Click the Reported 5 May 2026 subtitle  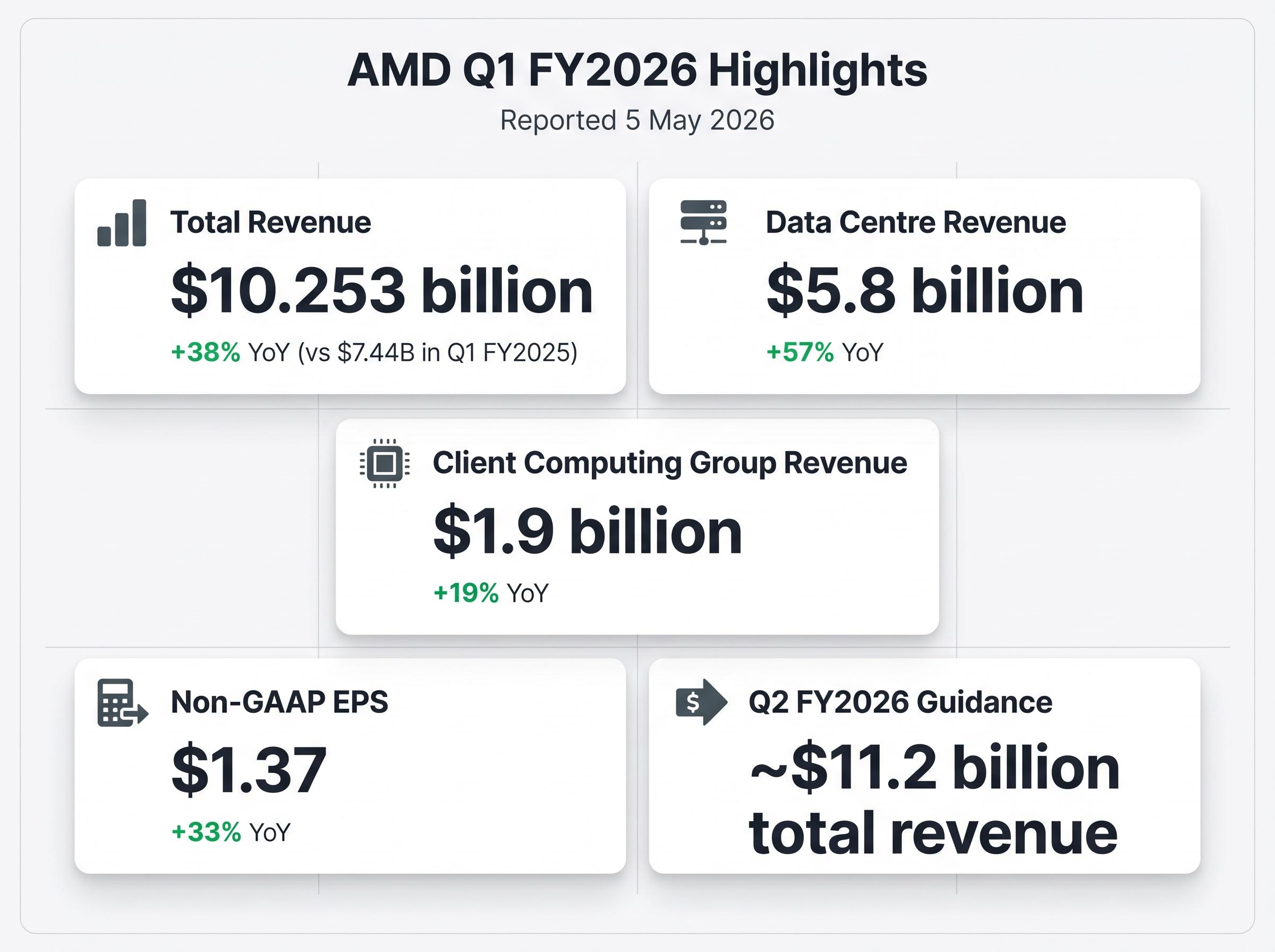pyautogui.click(x=637, y=120)
